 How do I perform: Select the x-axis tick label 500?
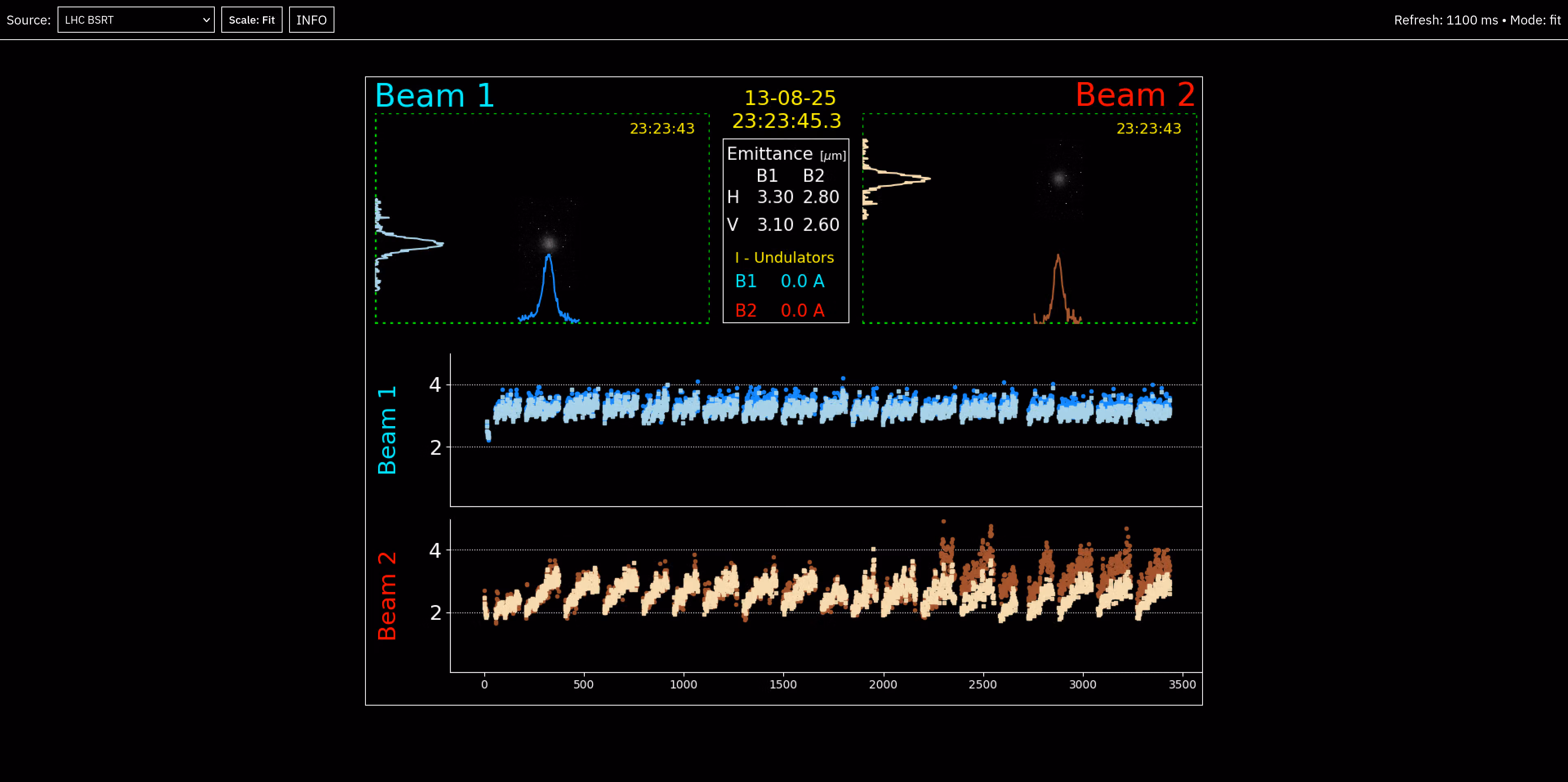click(x=583, y=684)
